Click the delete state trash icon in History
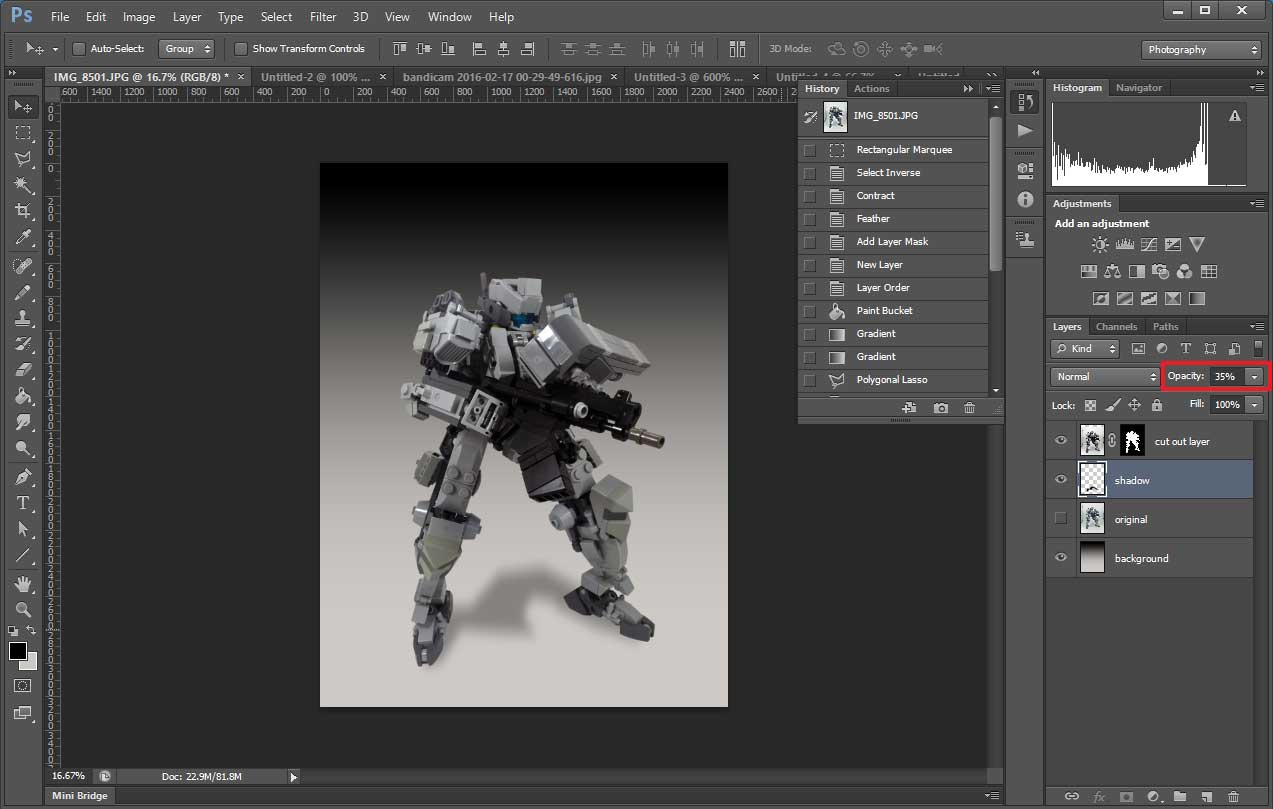The height and width of the screenshot is (809, 1273). [x=969, y=408]
